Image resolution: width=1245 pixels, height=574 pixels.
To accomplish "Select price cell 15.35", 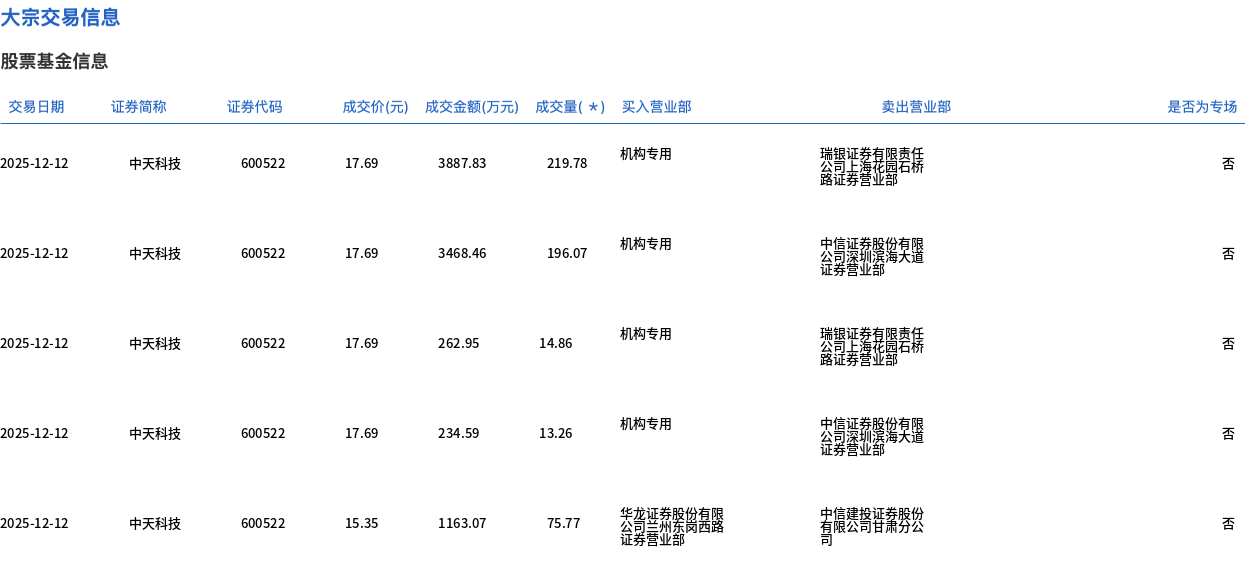I will [362, 523].
